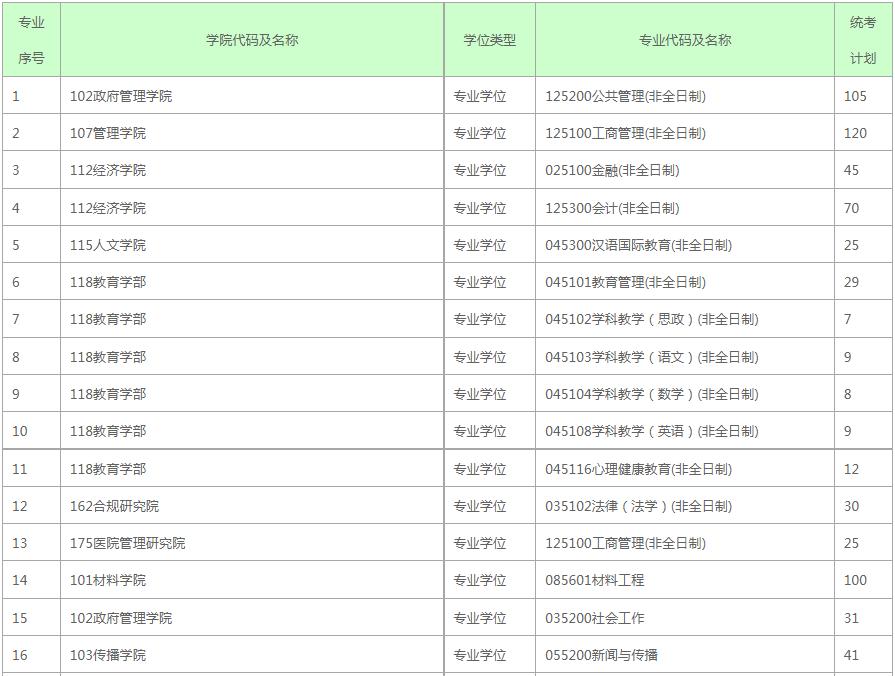Select the 045116心理健康教育(非全日制) cell
The height and width of the screenshot is (676, 895).
coord(660,469)
